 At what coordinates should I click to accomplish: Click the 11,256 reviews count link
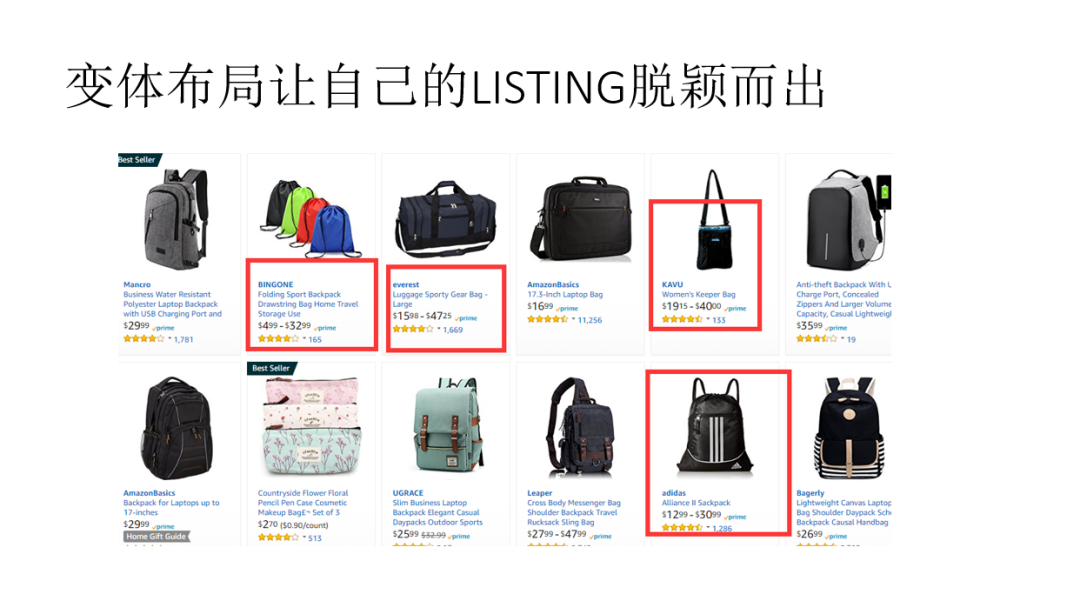[x=590, y=320]
